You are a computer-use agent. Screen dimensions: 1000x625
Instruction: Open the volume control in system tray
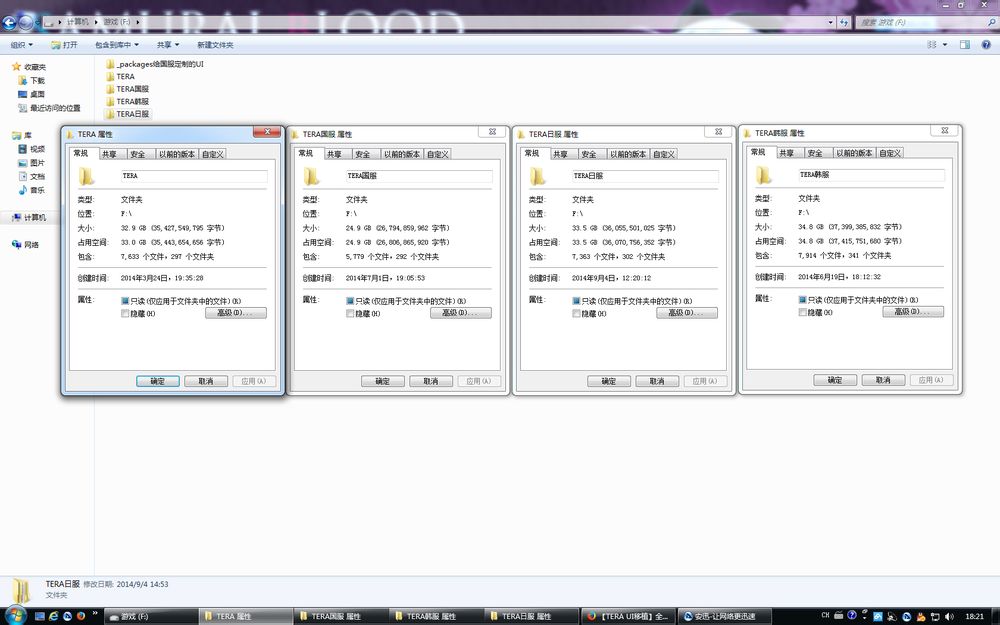click(950, 616)
